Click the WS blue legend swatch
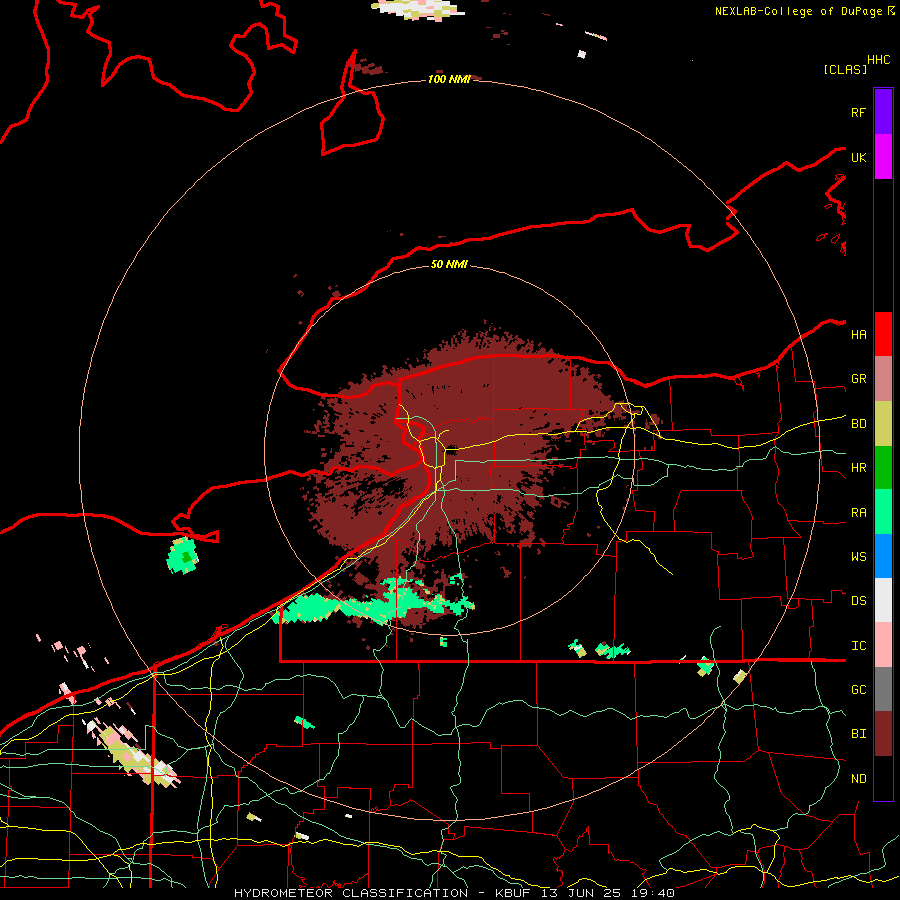Screen dimensions: 900x900 (x=883, y=556)
